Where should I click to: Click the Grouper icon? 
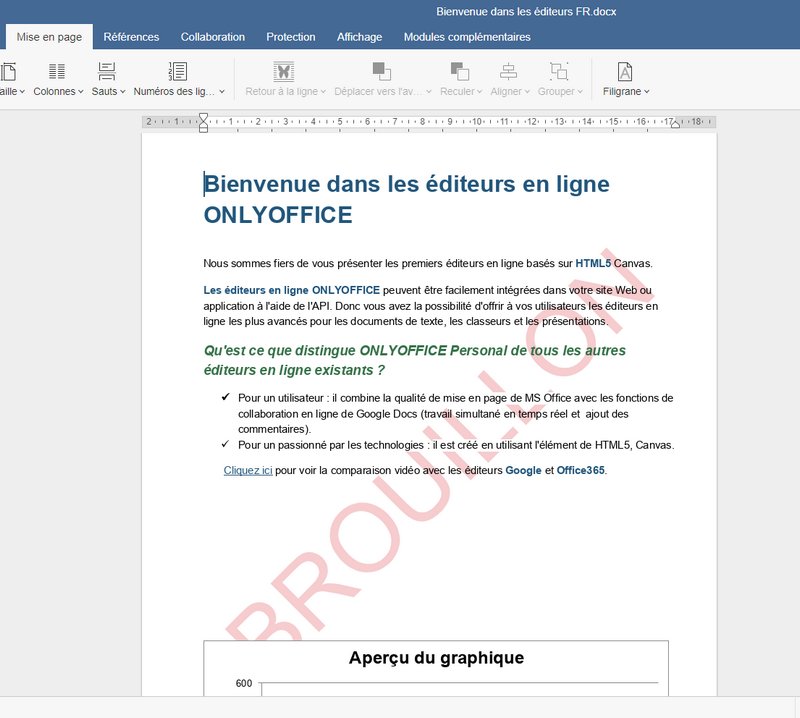coord(559,71)
